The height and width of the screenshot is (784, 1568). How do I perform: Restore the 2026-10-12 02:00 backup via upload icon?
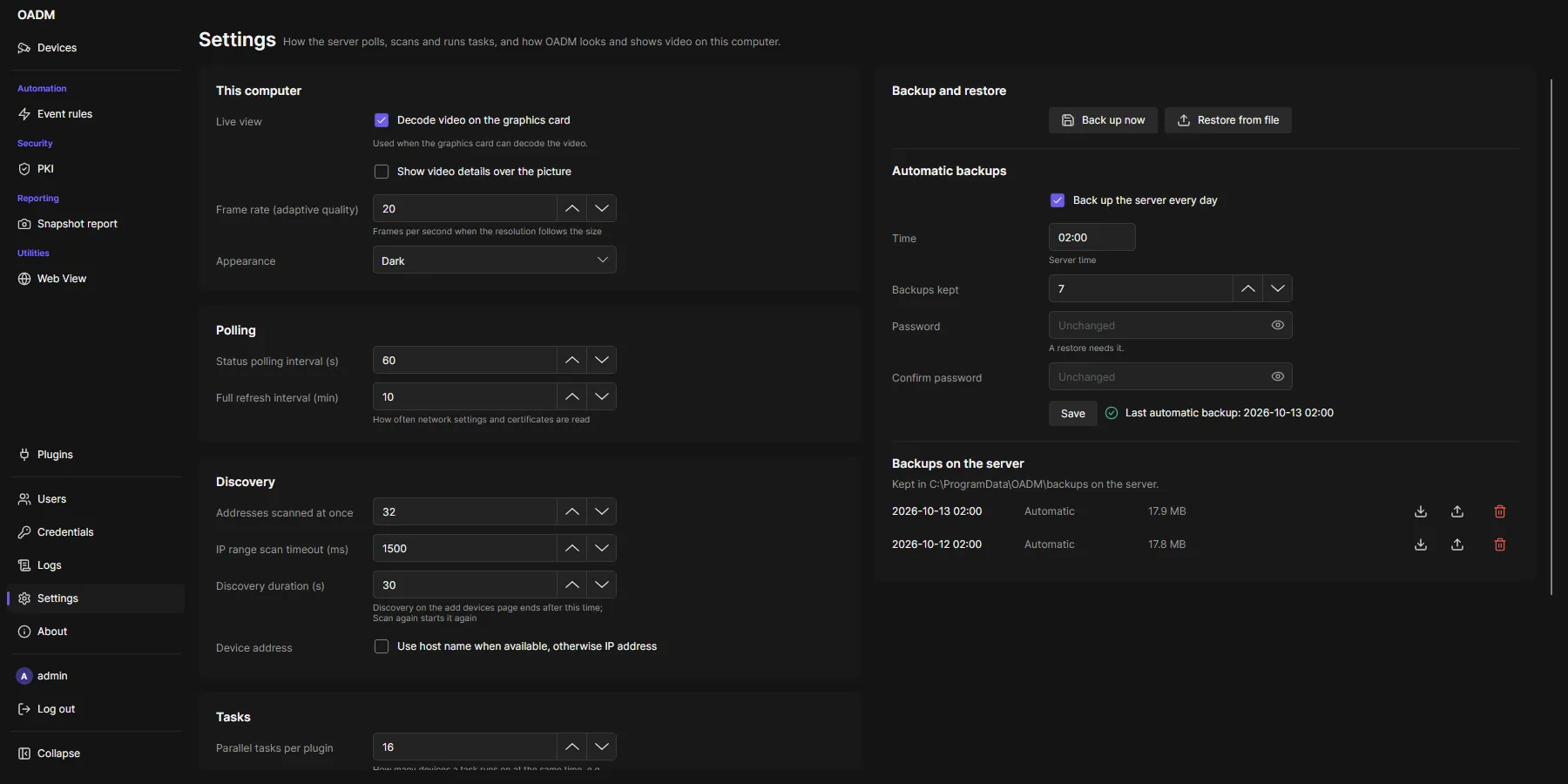pyautogui.click(x=1457, y=544)
